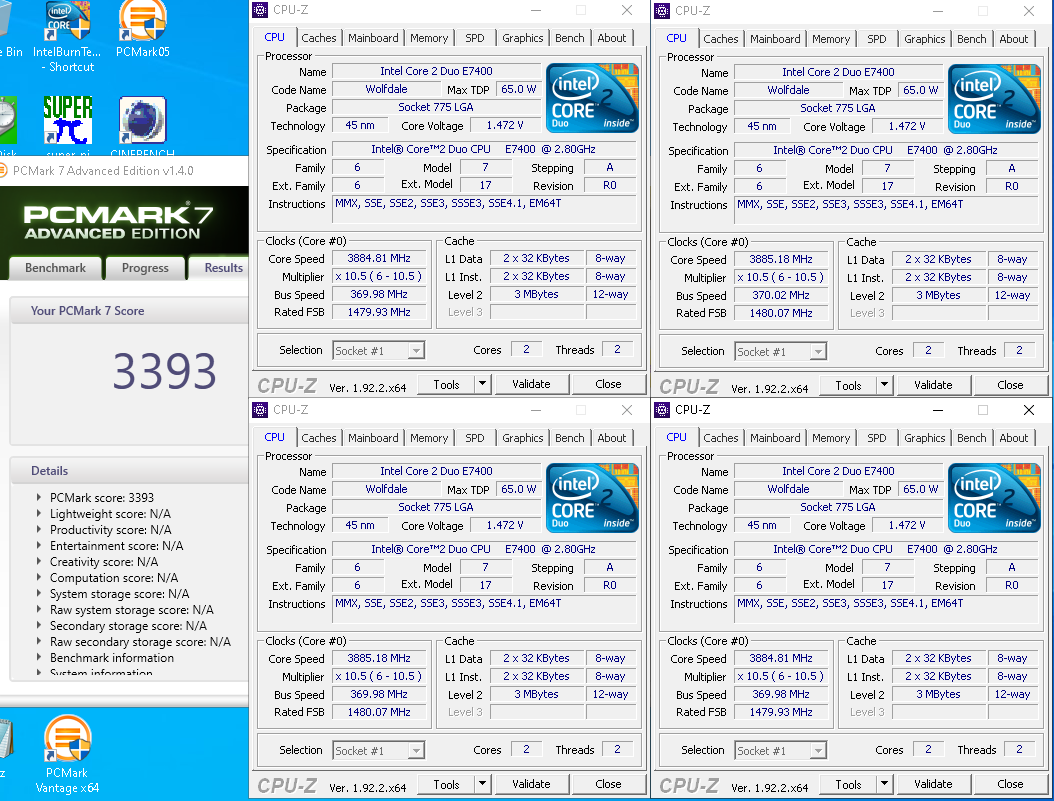Click the PCMark 7 Advanced Edition title bar
1054x801 pixels.
tap(124, 171)
